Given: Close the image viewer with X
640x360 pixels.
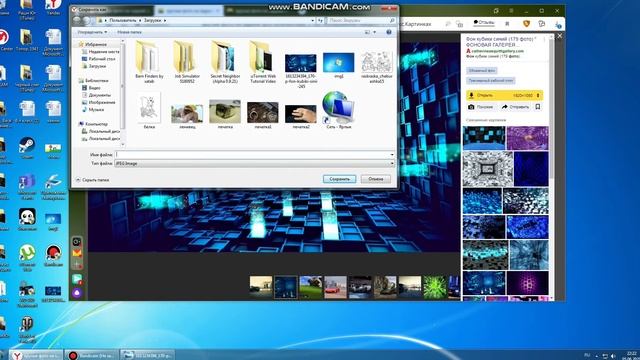Looking at the screenshot, I should (560, 36).
